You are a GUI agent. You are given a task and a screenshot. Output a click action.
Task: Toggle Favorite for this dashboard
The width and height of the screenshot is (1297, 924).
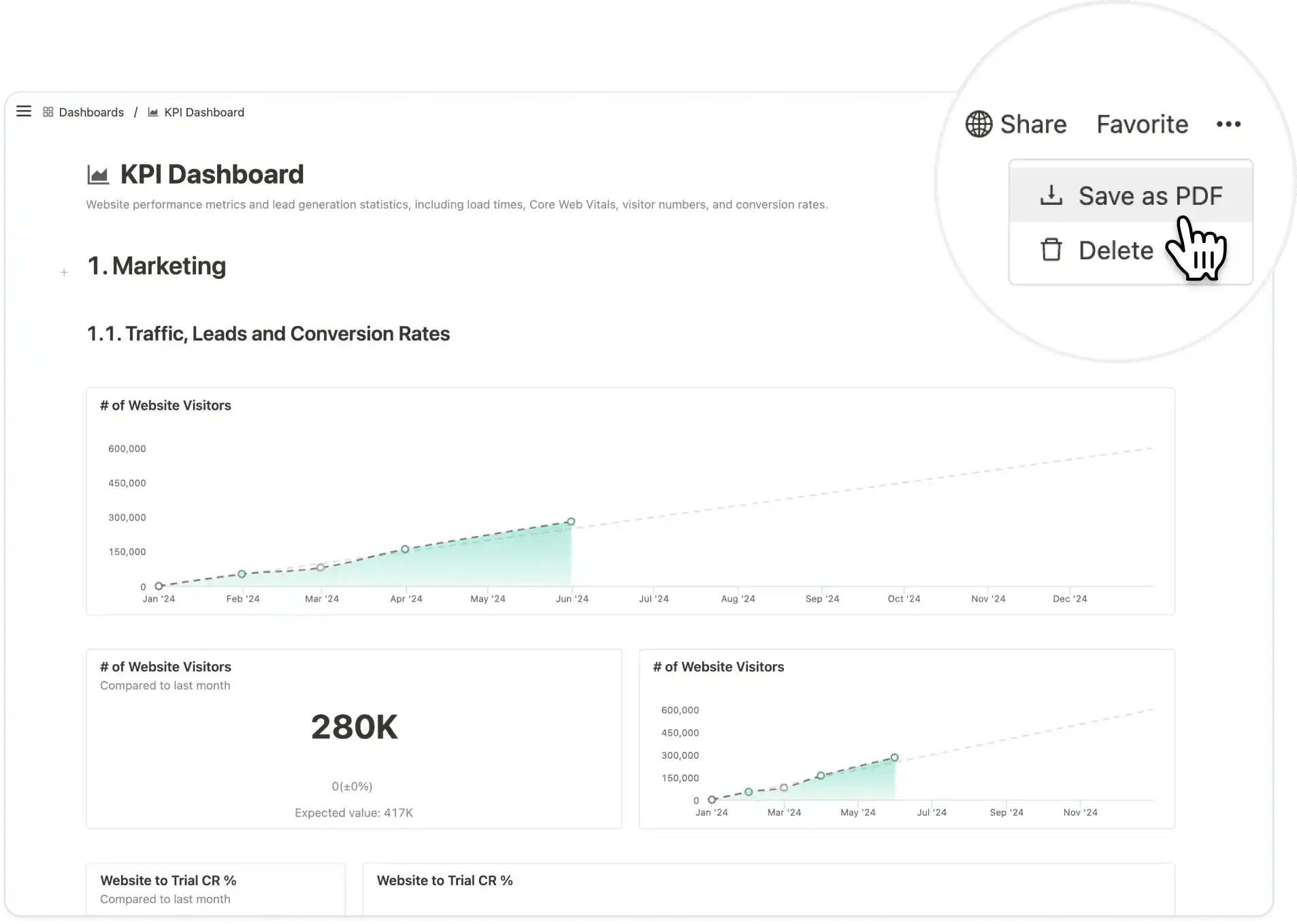click(1142, 124)
